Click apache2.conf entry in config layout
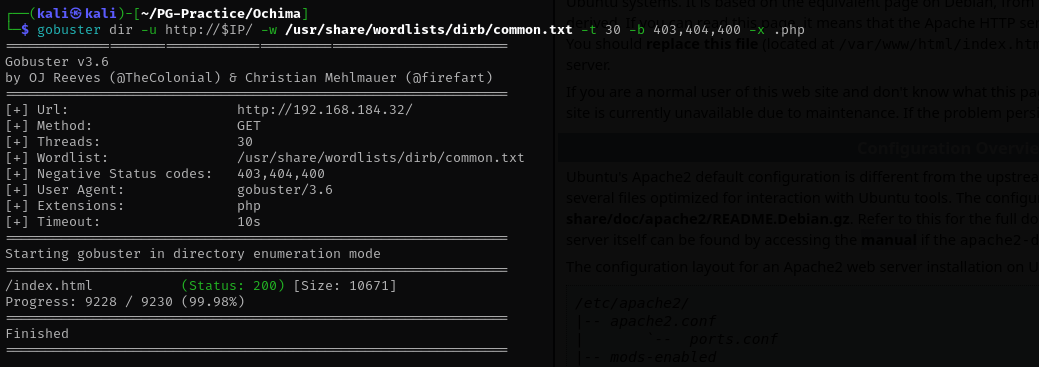The image size is (1039, 367). 663,322
